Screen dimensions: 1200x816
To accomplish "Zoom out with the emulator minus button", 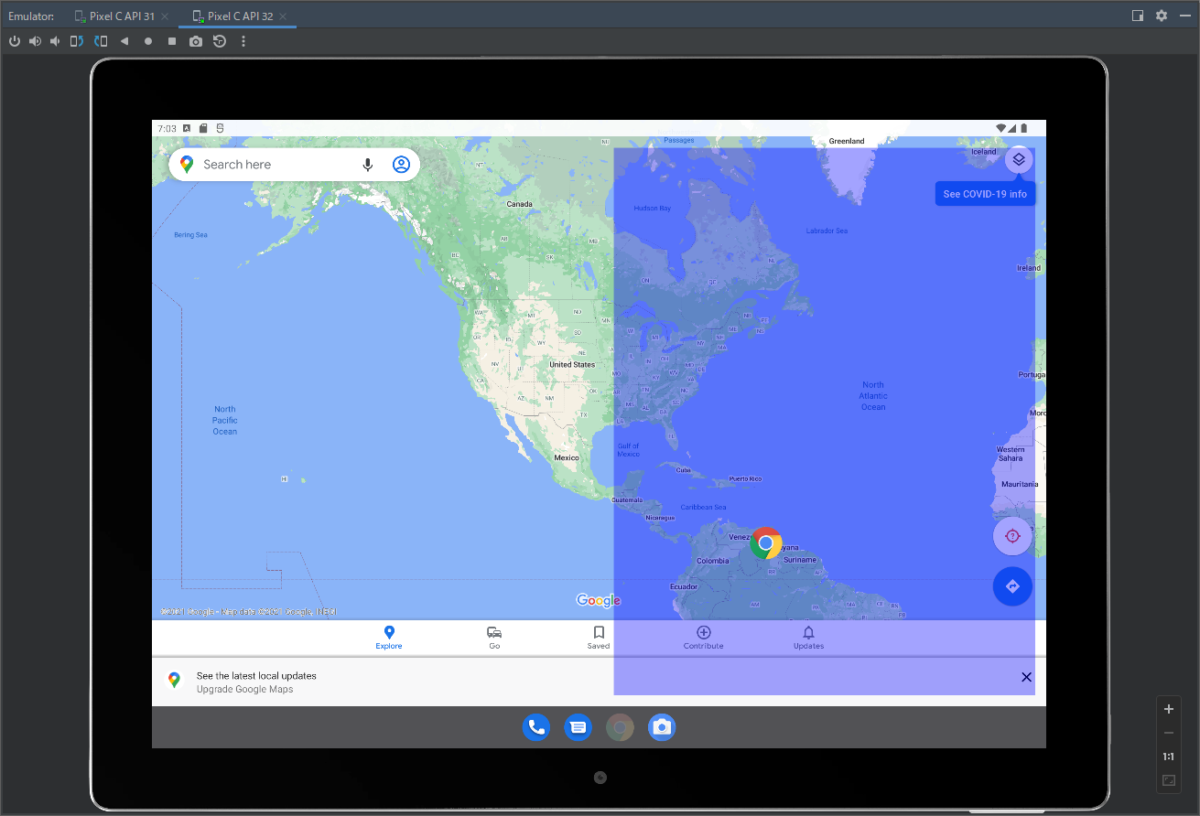I will [1169, 733].
